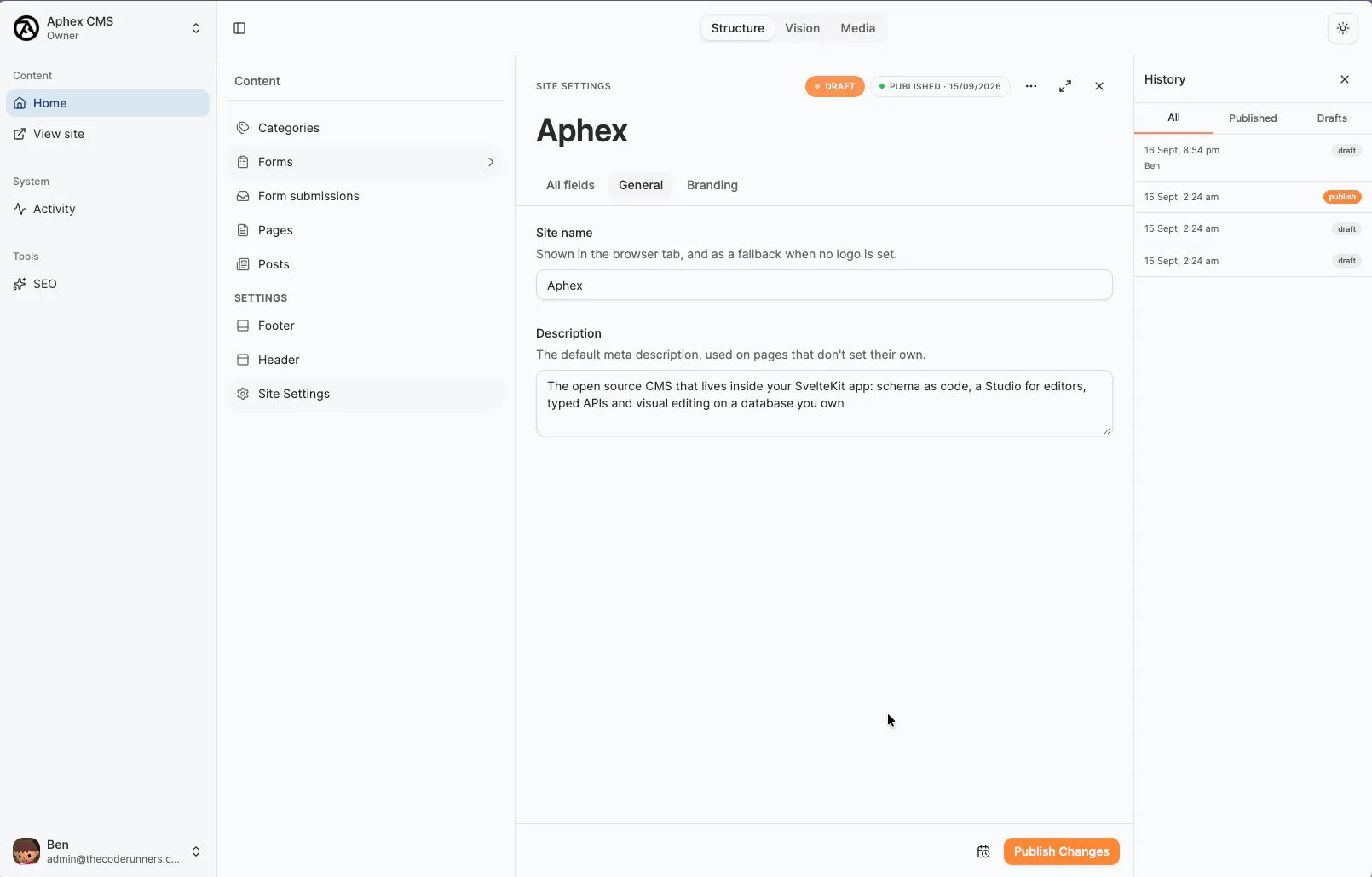The height and width of the screenshot is (877, 1372).
Task: Close the History panel
Action: 1345,79
